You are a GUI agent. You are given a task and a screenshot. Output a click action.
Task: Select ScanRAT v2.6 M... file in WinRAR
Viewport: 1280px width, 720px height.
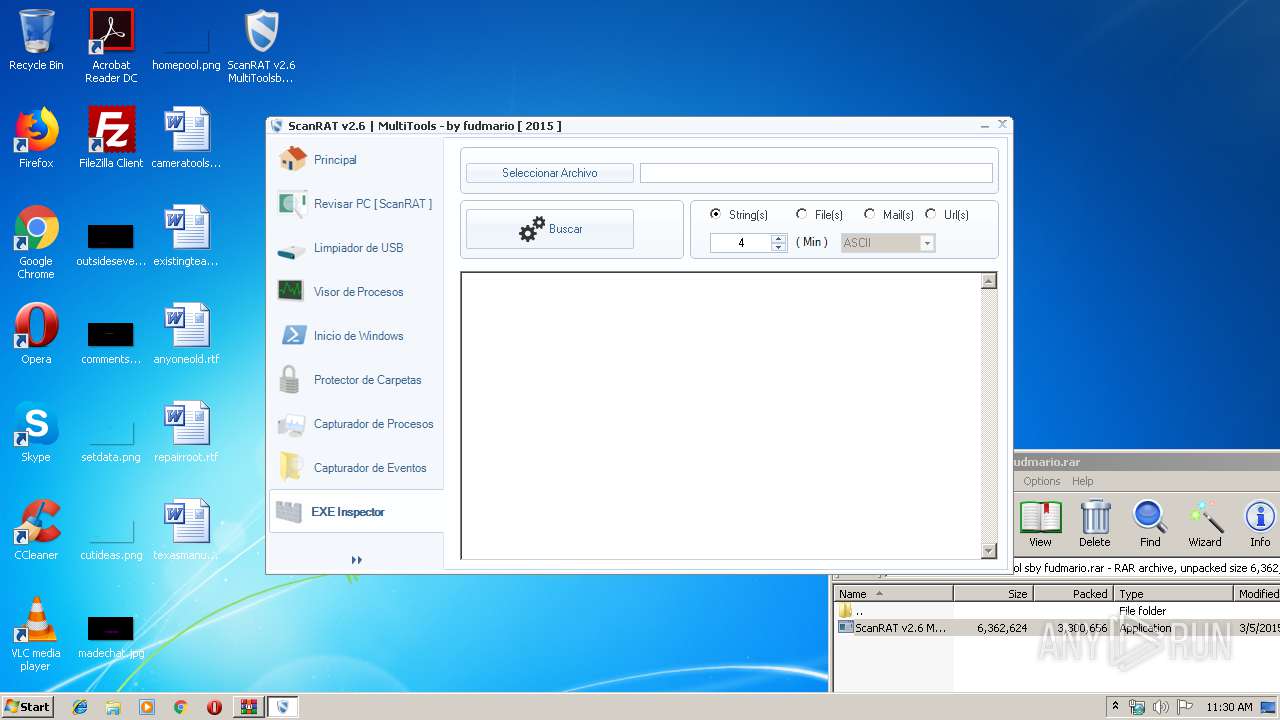pyautogui.click(x=1057, y=628)
